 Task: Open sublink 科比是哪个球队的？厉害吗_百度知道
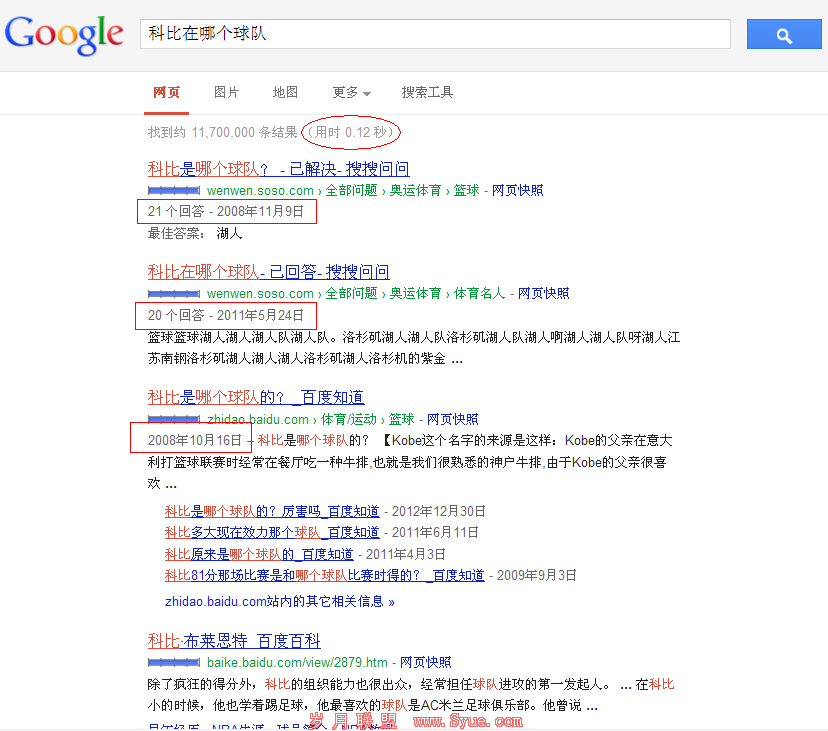272,511
